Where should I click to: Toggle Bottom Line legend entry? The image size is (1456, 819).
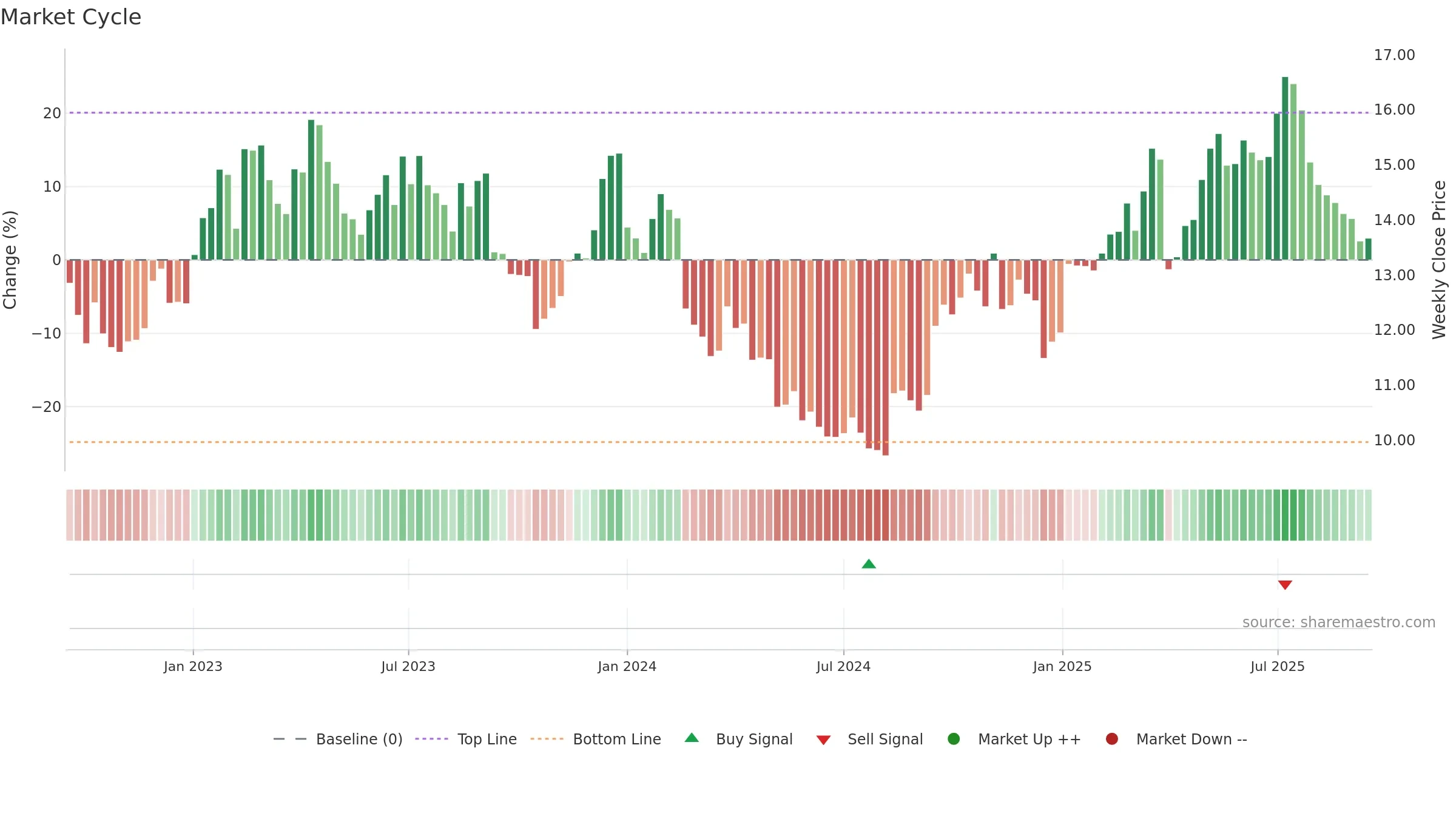[x=596, y=739]
